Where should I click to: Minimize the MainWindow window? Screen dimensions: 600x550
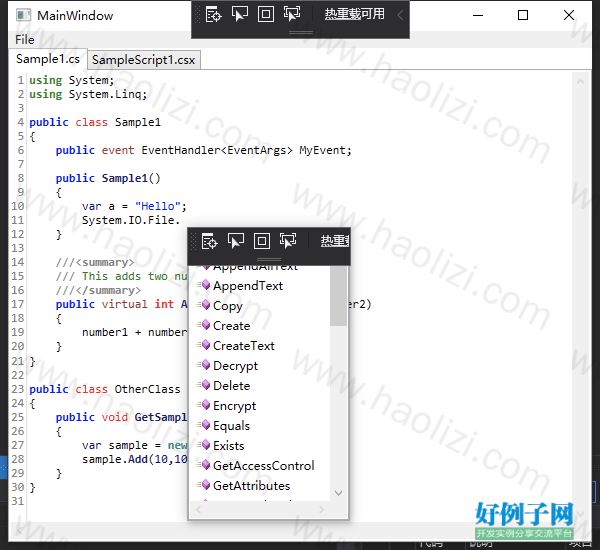[478, 15]
